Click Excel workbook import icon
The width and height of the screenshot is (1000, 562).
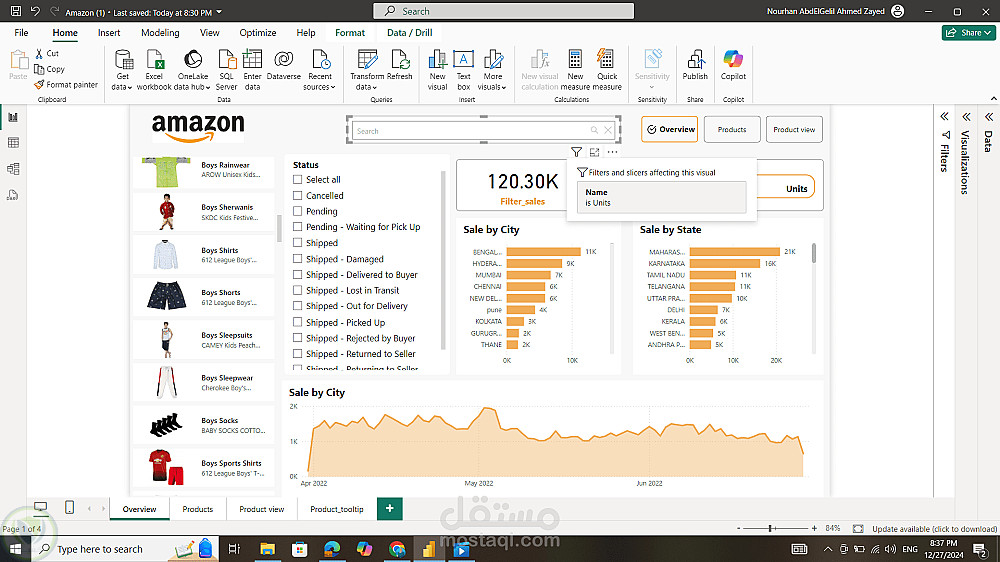[154, 60]
